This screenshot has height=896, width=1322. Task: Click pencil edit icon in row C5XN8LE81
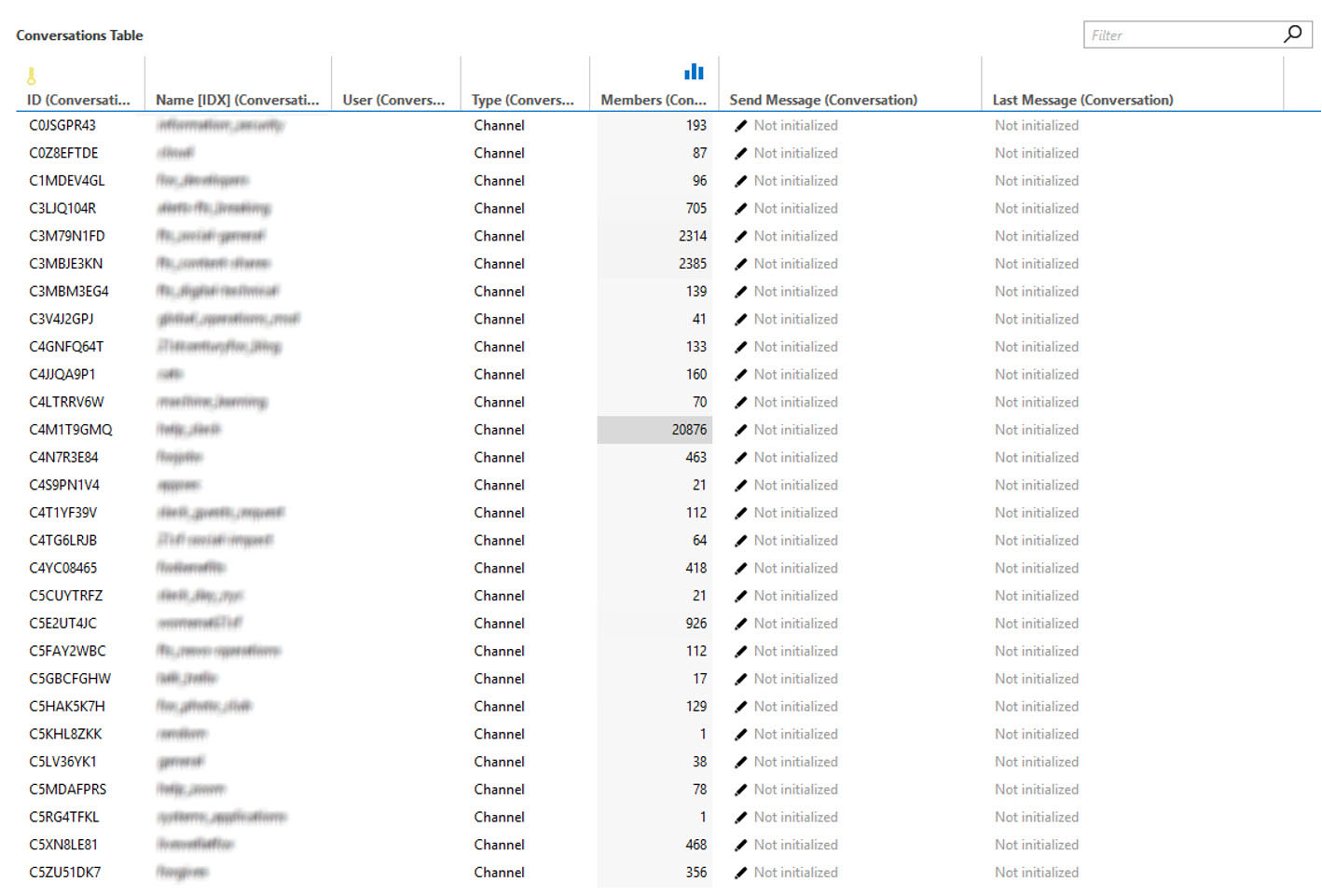pos(740,845)
